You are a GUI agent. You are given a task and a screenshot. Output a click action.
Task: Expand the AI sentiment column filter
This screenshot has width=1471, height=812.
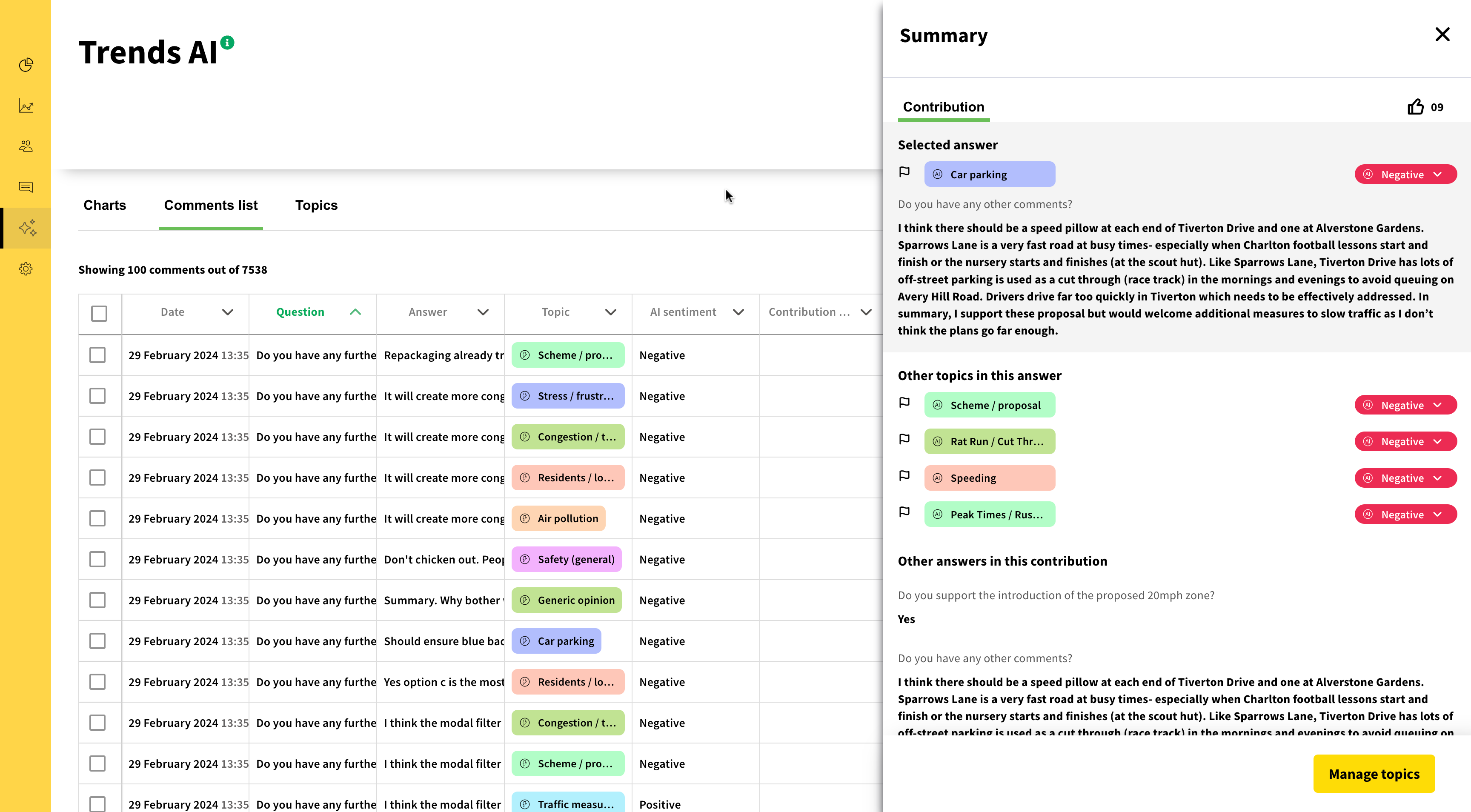coord(738,312)
